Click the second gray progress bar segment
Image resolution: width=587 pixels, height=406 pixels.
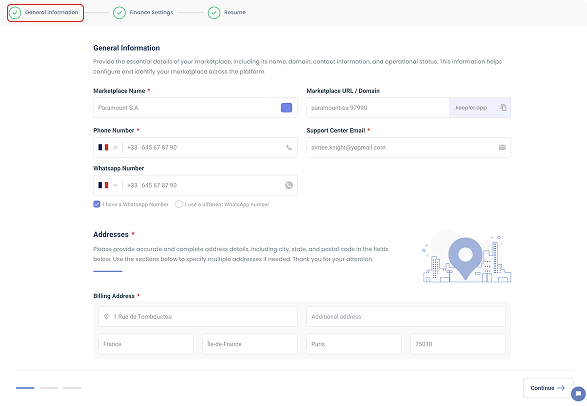click(x=49, y=388)
